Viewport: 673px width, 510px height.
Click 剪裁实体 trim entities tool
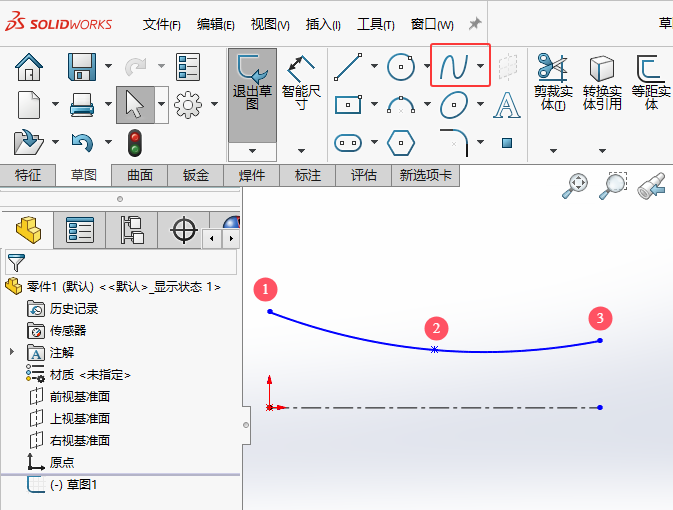(553, 82)
